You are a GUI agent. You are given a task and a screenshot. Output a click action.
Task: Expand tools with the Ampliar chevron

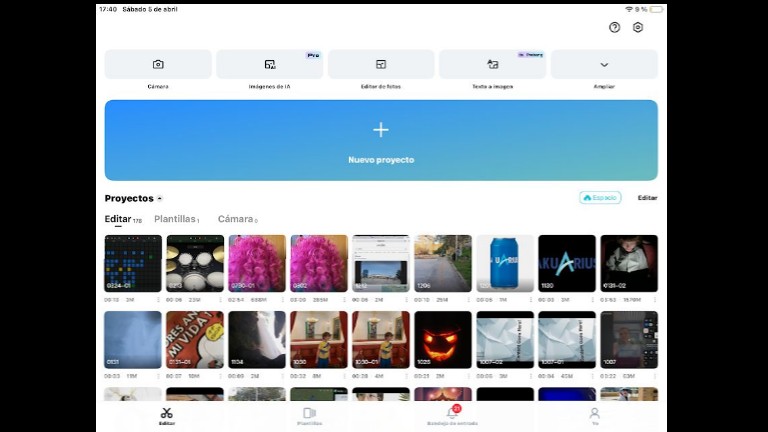point(604,64)
